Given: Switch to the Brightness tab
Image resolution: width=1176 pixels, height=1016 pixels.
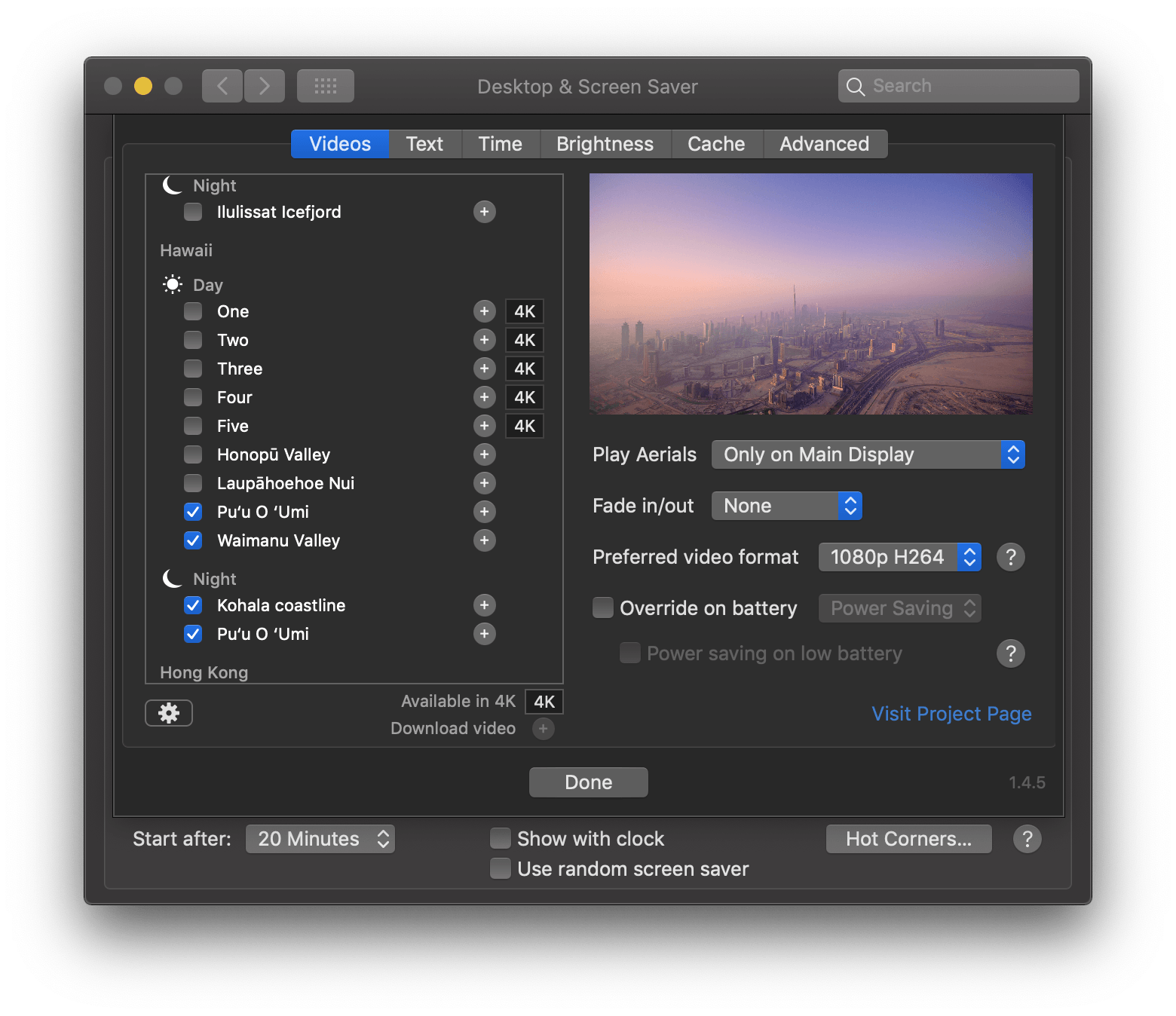Looking at the screenshot, I should tap(605, 144).
